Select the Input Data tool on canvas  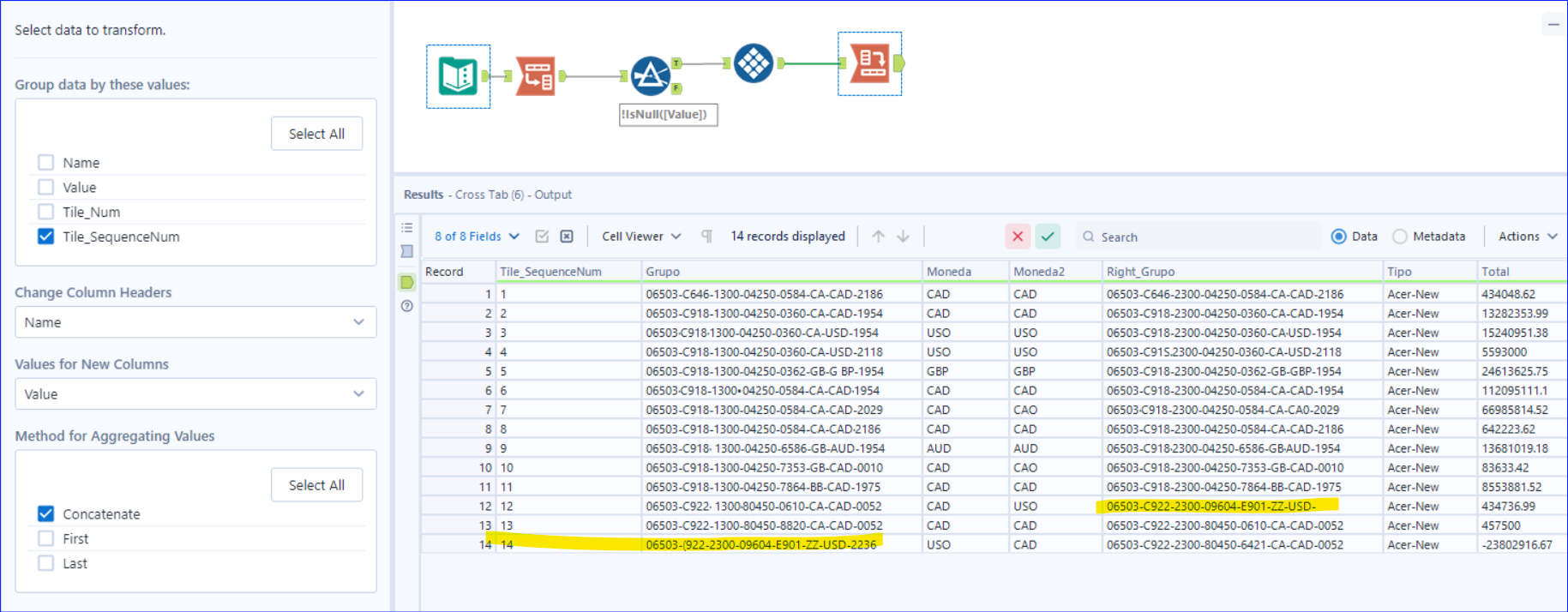coord(458,76)
